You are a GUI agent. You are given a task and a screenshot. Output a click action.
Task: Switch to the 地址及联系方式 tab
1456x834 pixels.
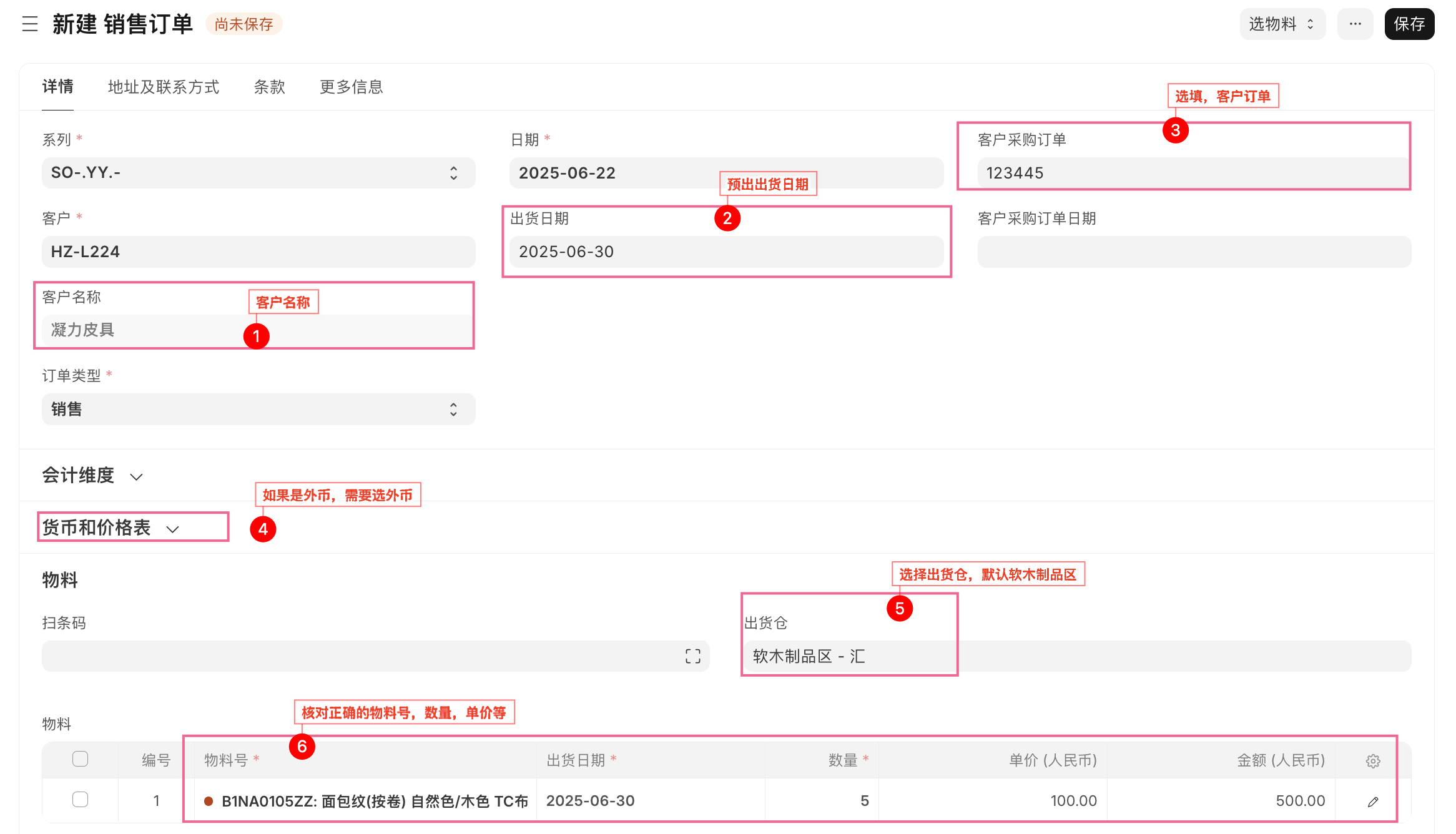click(x=164, y=87)
